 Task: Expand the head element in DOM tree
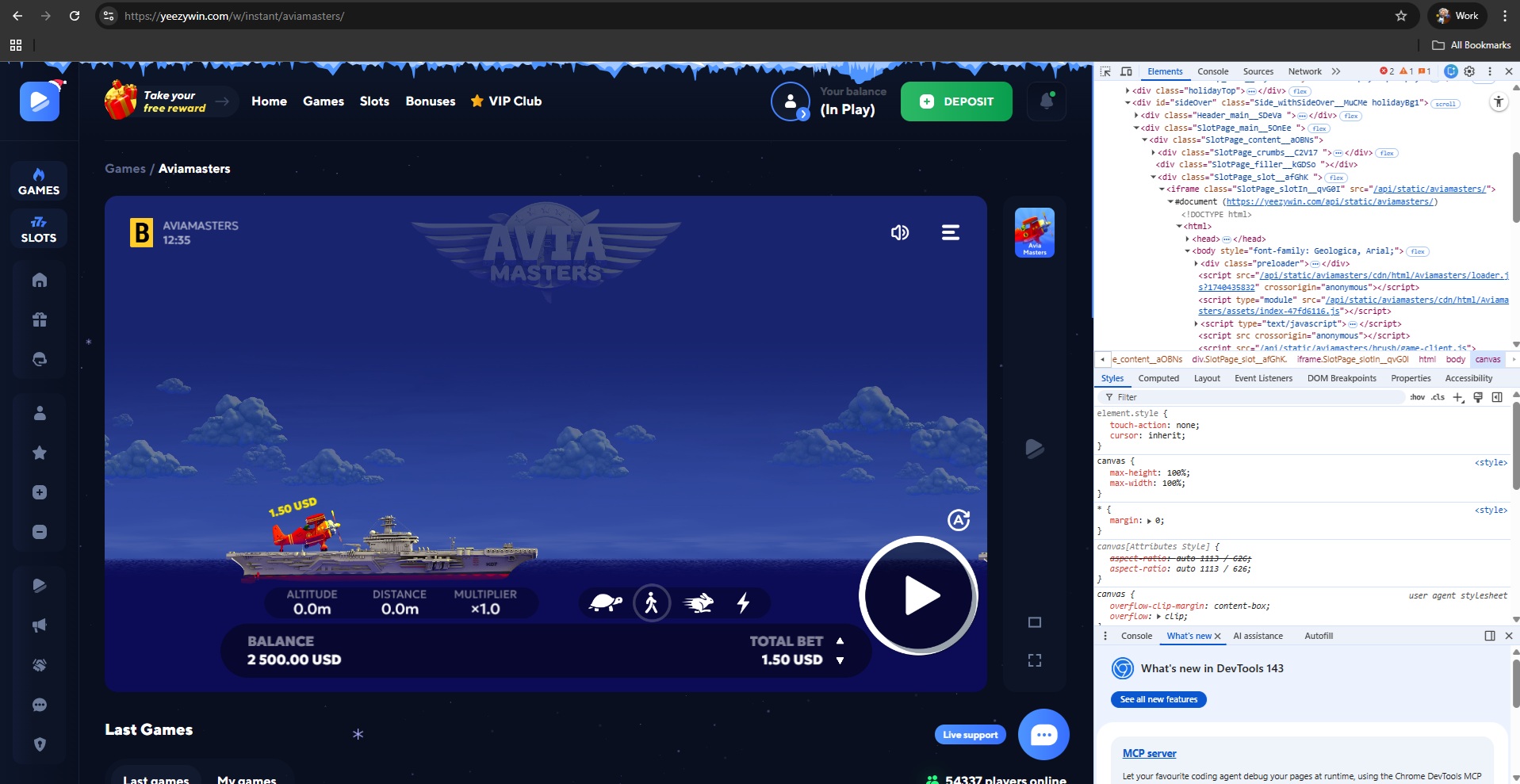click(1188, 239)
